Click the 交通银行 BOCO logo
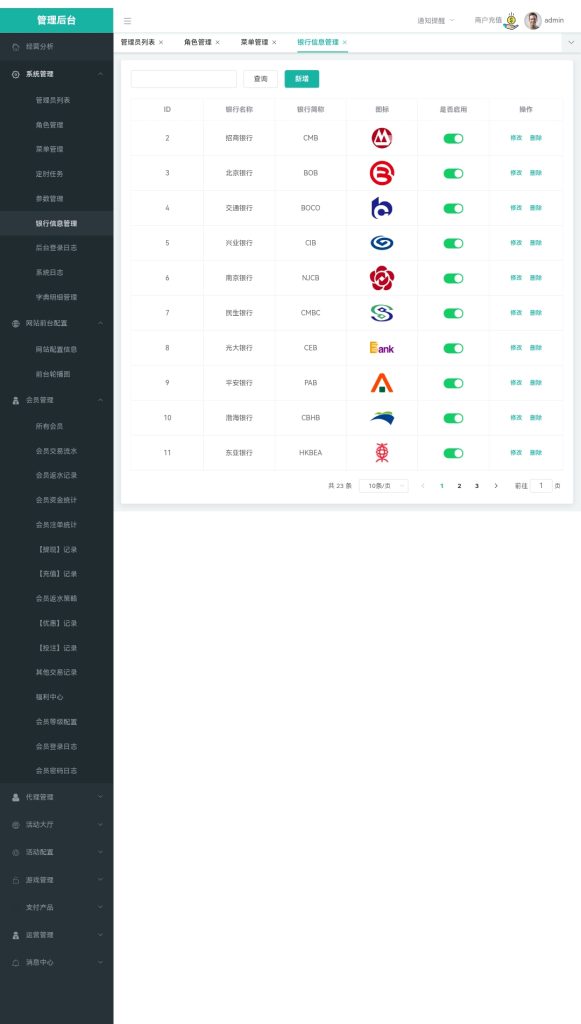Screen dimensions: 581x1024 pyautogui.click(x=382, y=208)
